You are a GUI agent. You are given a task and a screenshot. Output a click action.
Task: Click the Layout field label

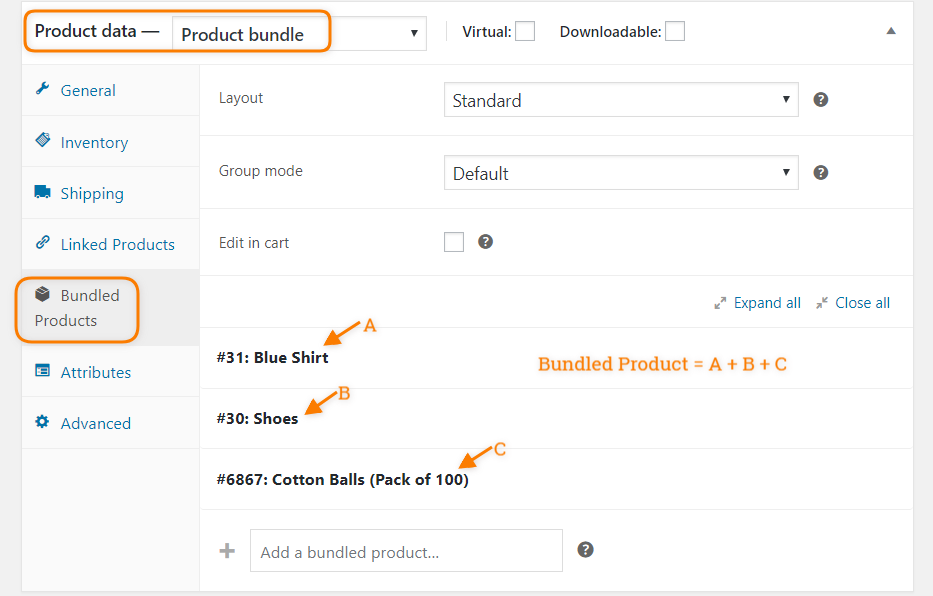(241, 98)
